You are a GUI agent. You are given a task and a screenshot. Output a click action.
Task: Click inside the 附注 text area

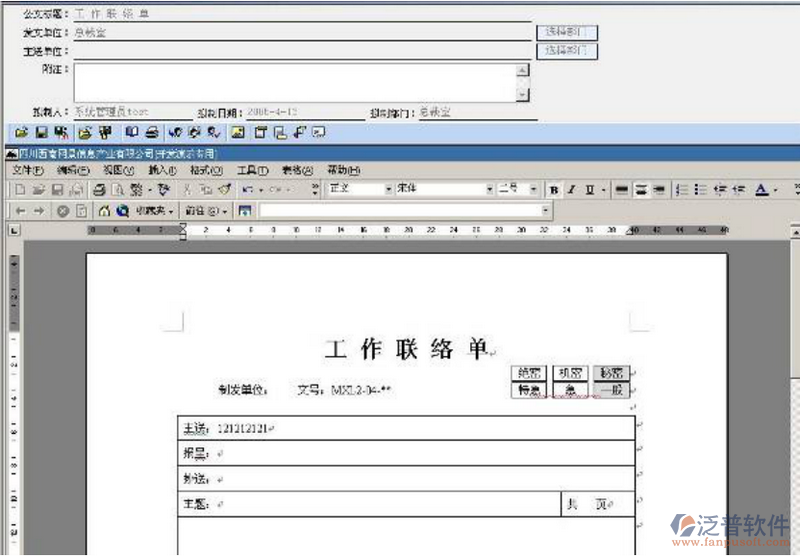[x=295, y=82]
